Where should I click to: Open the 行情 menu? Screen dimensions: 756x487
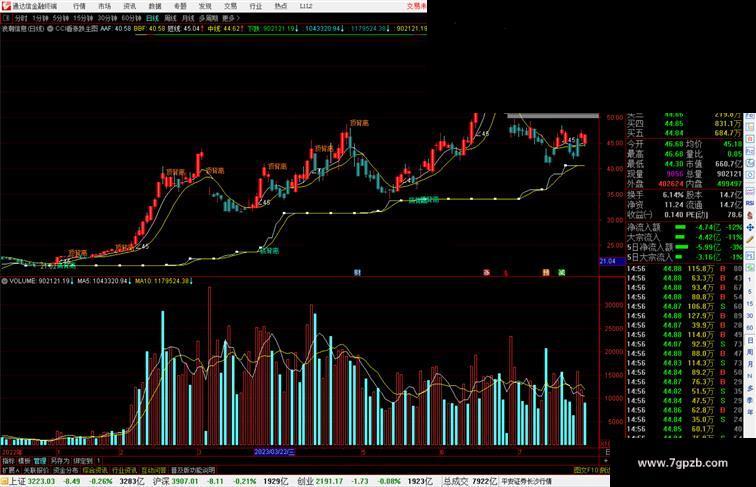(x=79, y=6)
